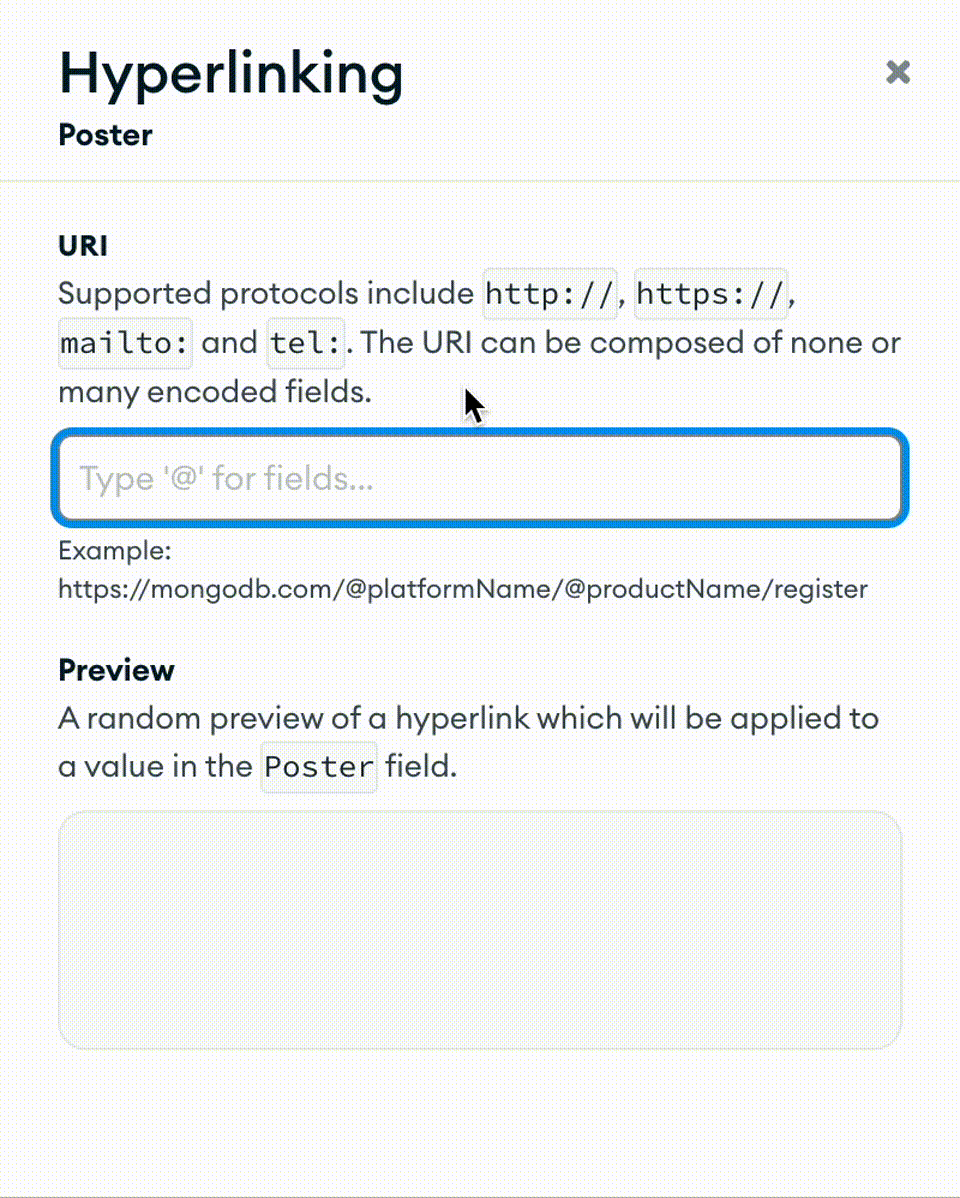This screenshot has width=960, height=1198.
Task: Select the Poster field token in Preview description
Action: click(318, 766)
